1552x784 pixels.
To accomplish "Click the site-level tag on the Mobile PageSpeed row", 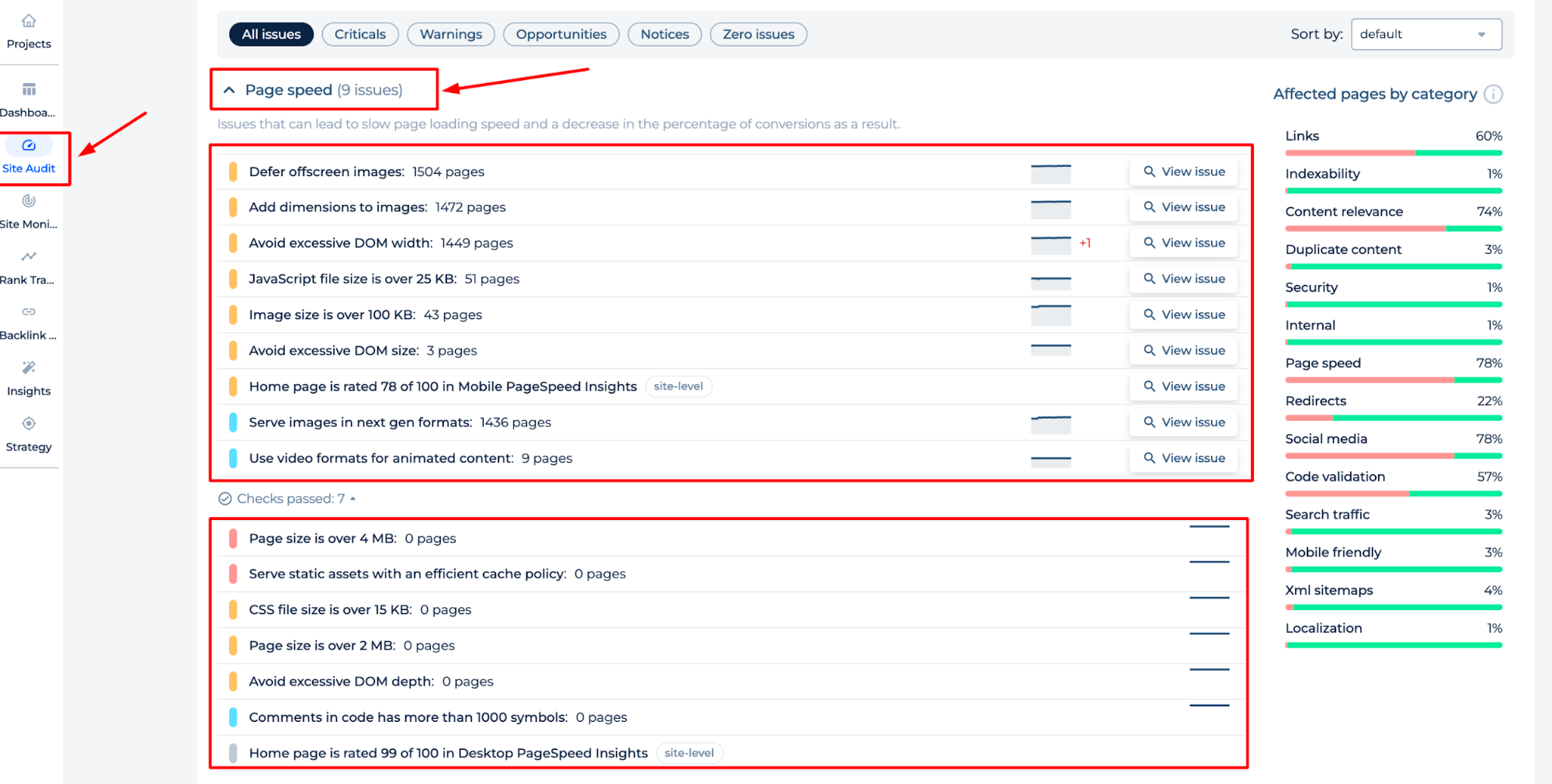I will [x=679, y=387].
